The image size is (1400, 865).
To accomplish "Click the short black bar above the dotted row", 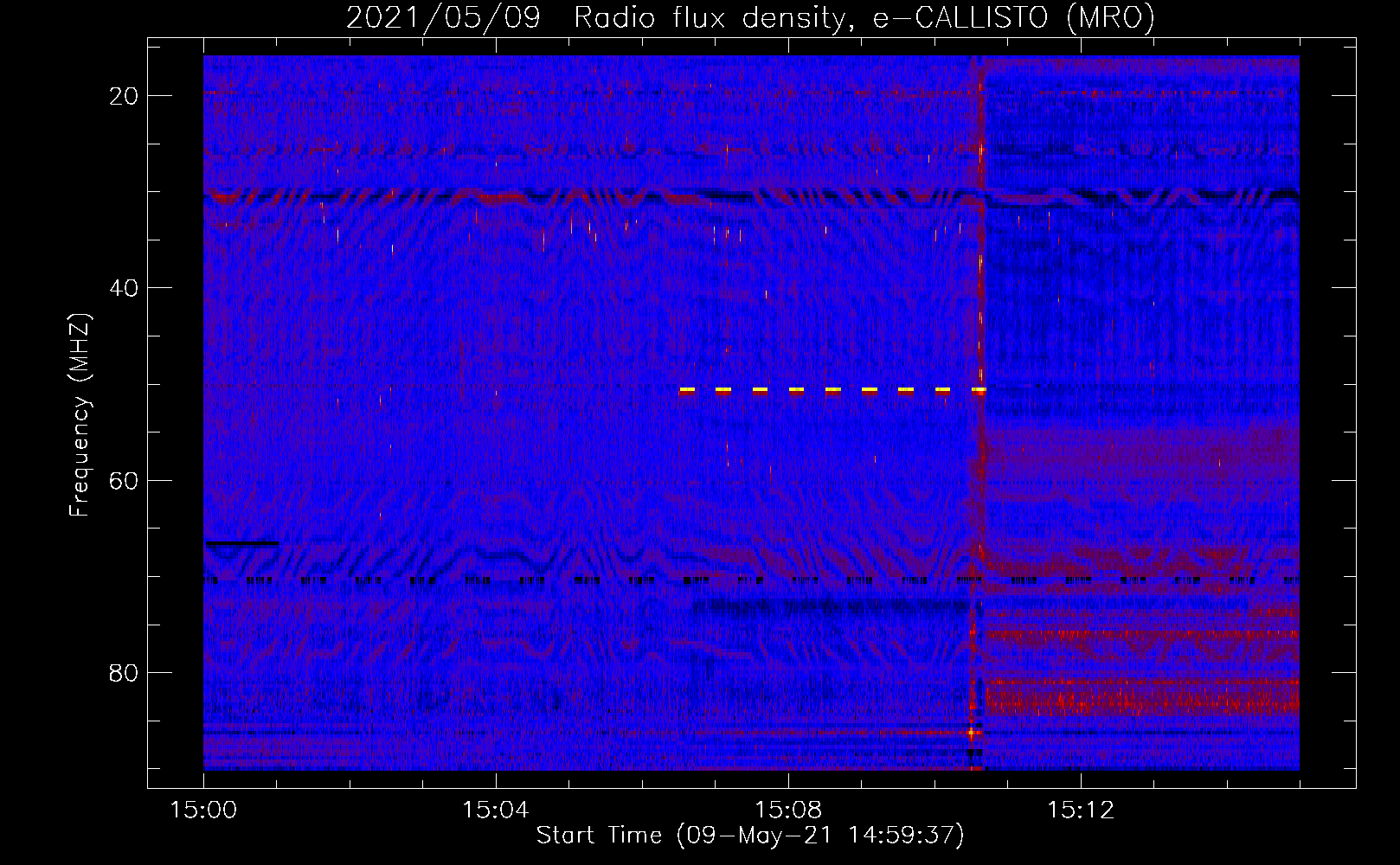I will point(242,543).
